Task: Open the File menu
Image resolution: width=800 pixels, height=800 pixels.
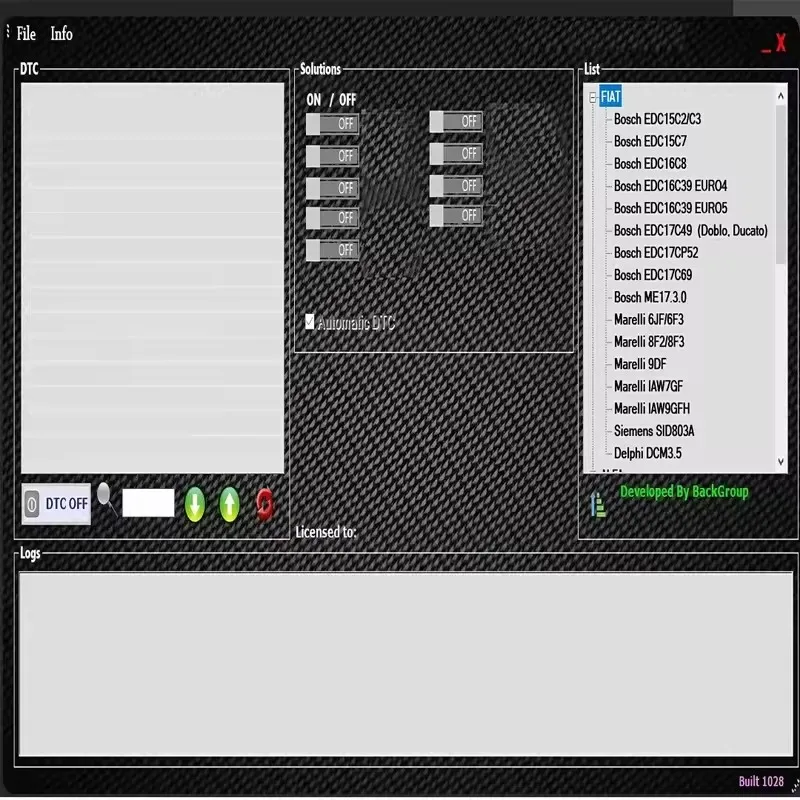Action: (26, 34)
